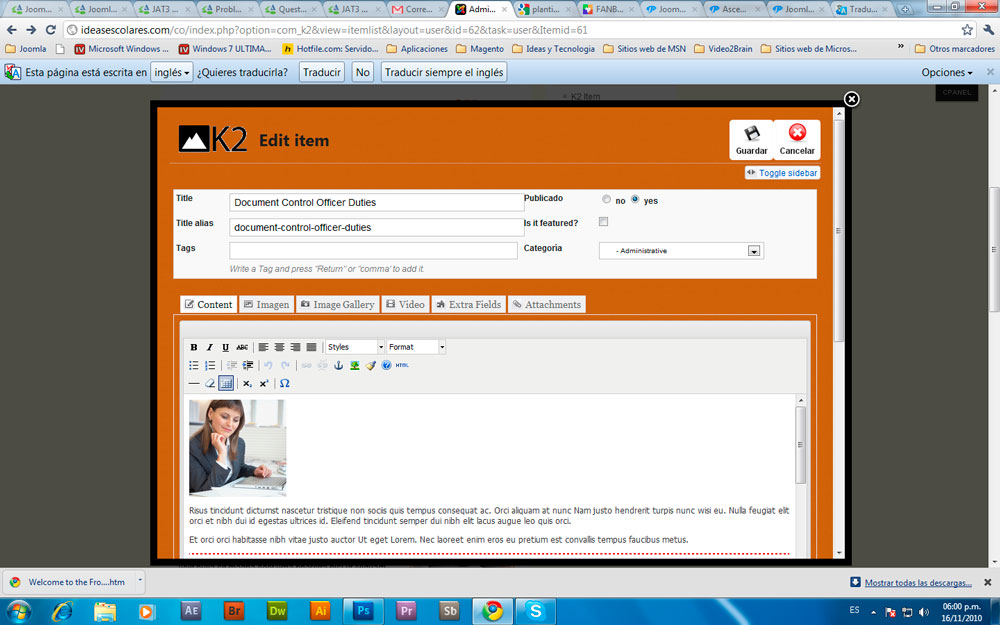This screenshot has width=1000, height=625.
Task: Open the Categoria Administrative dropdown
Action: click(x=681, y=251)
